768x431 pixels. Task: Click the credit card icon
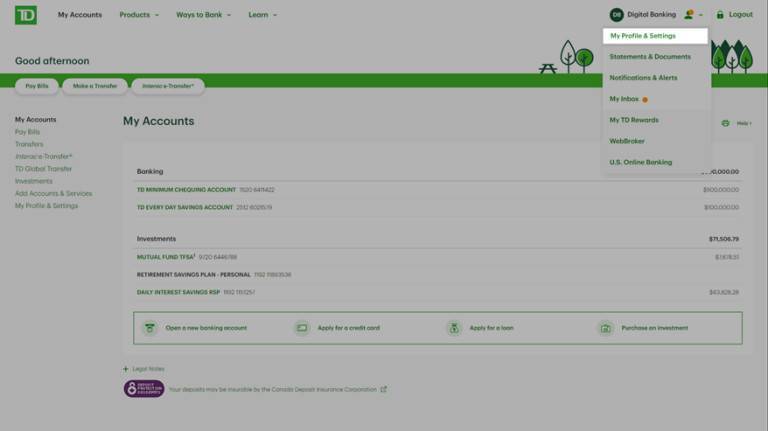coord(302,328)
